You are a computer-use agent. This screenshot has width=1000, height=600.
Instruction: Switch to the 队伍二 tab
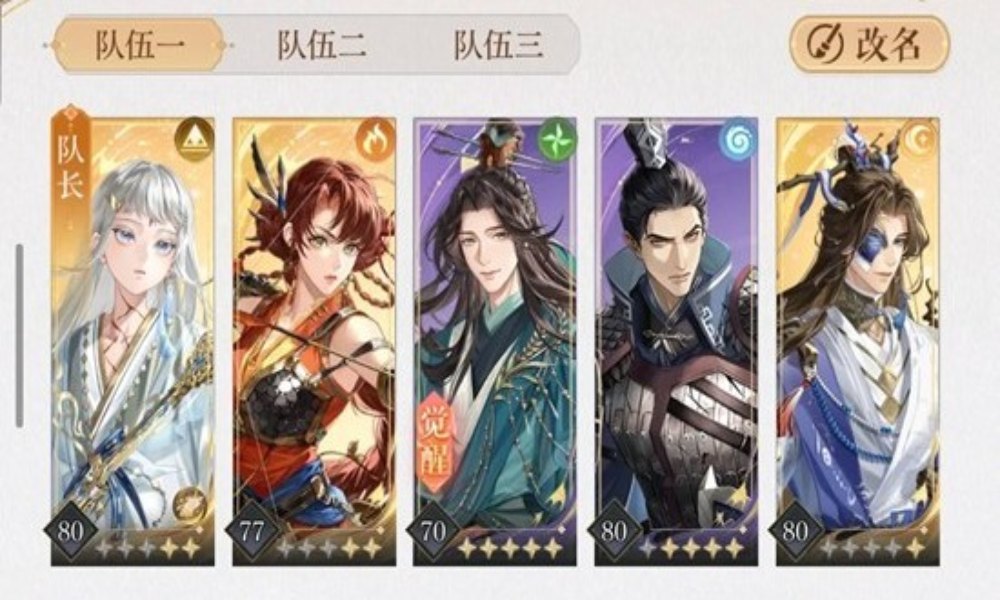pos(321,45)
